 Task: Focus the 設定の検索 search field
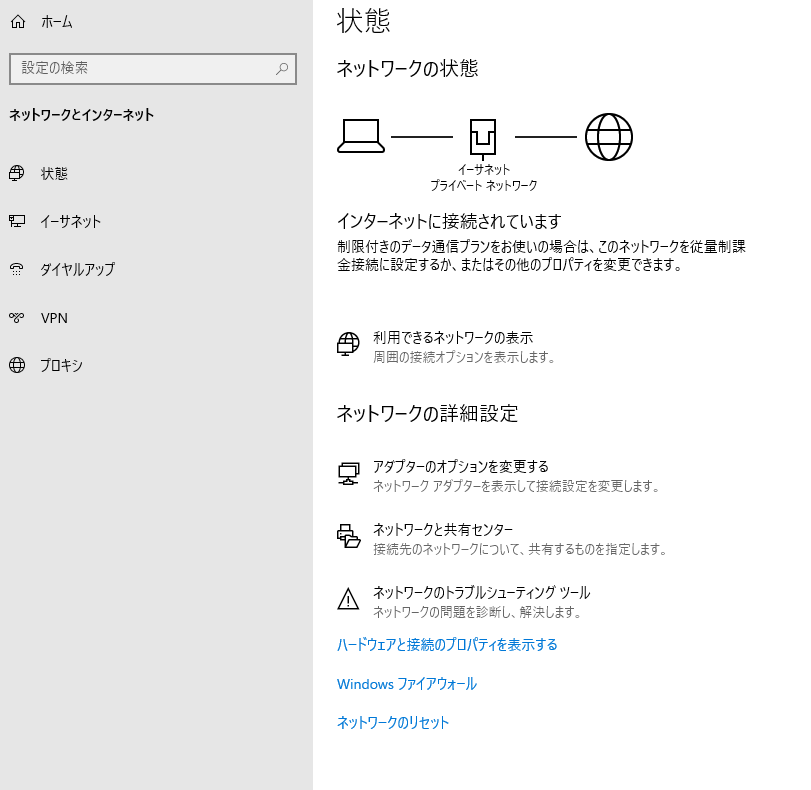[x=153, y=68]
